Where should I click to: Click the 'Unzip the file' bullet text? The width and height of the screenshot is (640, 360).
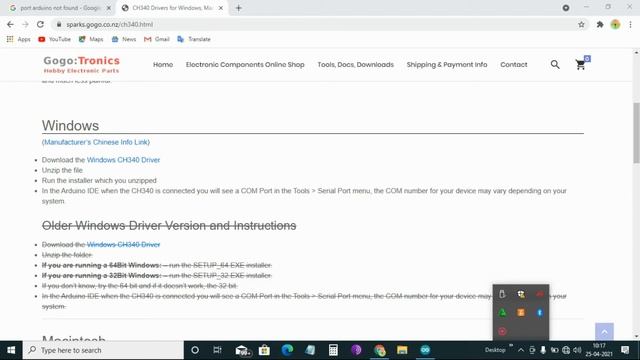[62, 170]
